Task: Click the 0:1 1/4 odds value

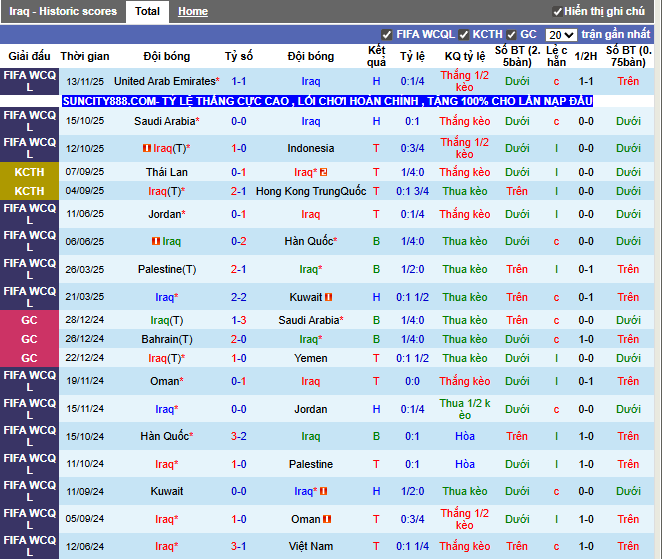Action: click(412, 546)
